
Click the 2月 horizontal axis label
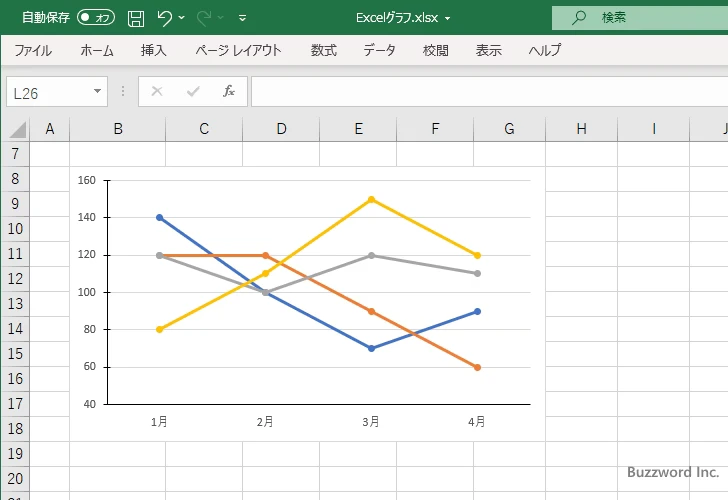click(265, 422)
